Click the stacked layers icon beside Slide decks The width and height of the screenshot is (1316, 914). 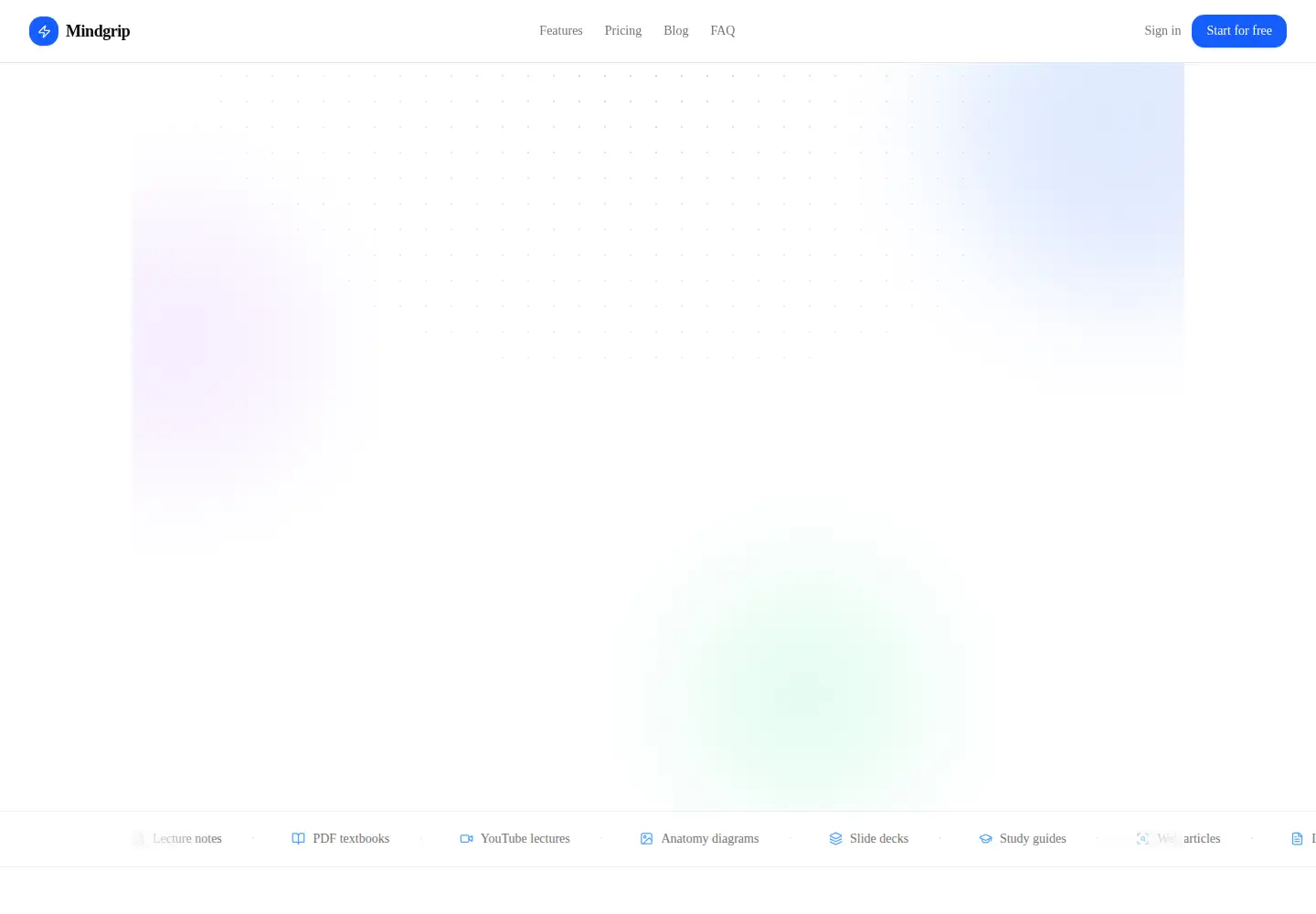(835, 839)
